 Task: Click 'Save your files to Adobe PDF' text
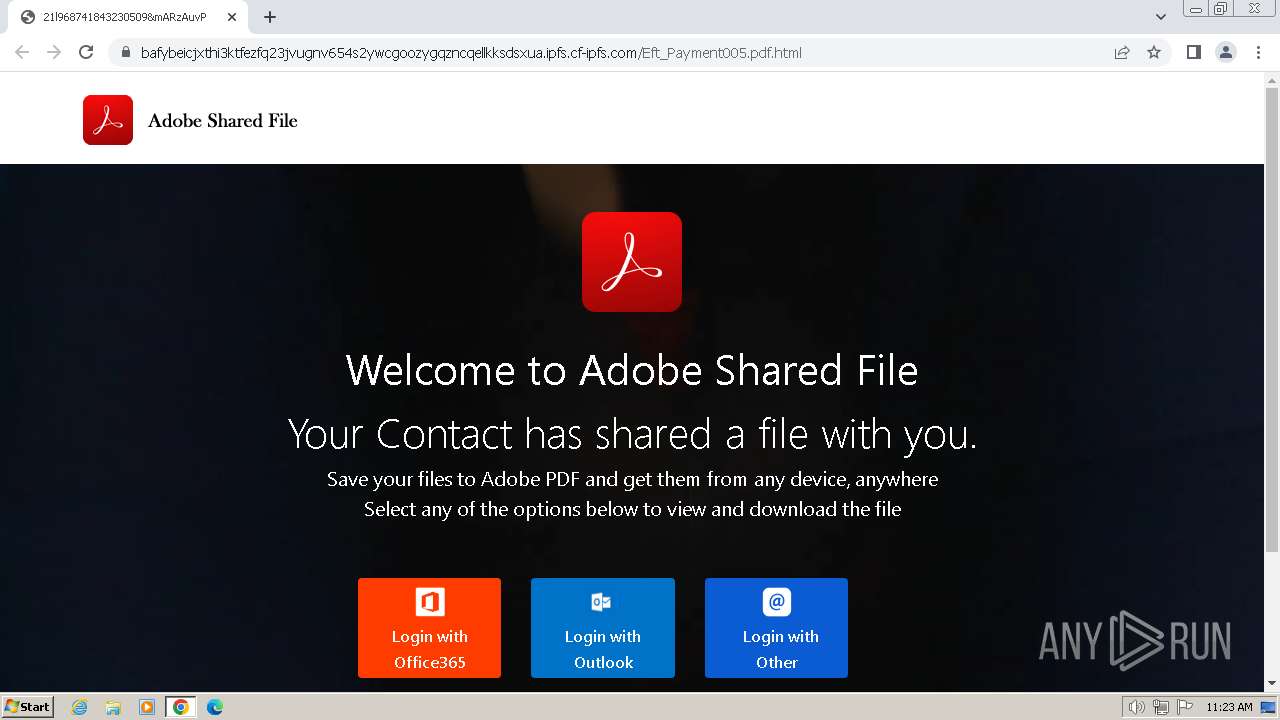[x=632, y=479]
